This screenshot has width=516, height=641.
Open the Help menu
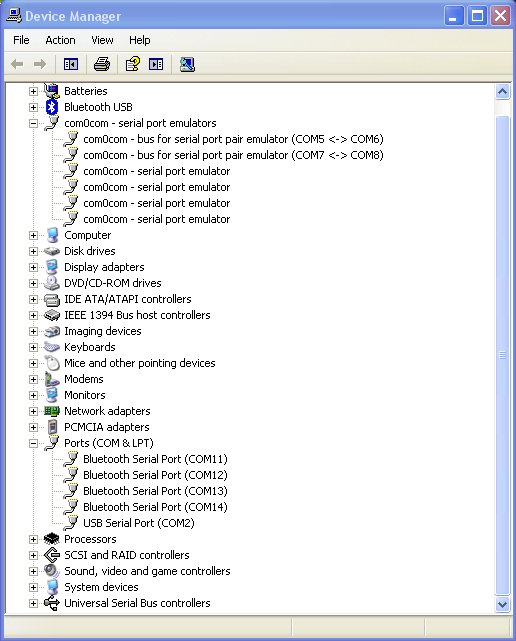[x=139, y=40]
